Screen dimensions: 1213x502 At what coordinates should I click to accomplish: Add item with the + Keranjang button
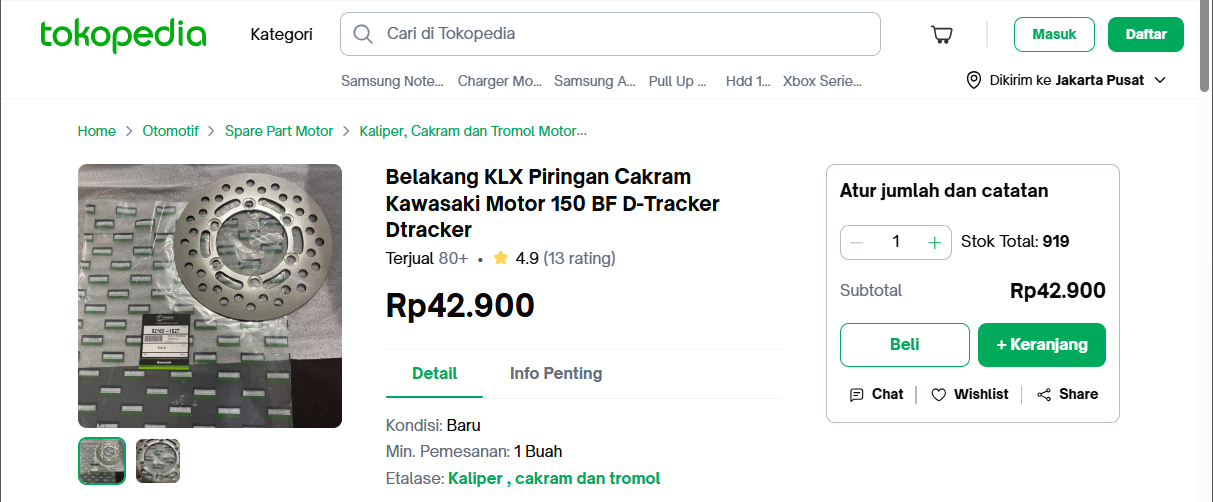(1041, 345)
